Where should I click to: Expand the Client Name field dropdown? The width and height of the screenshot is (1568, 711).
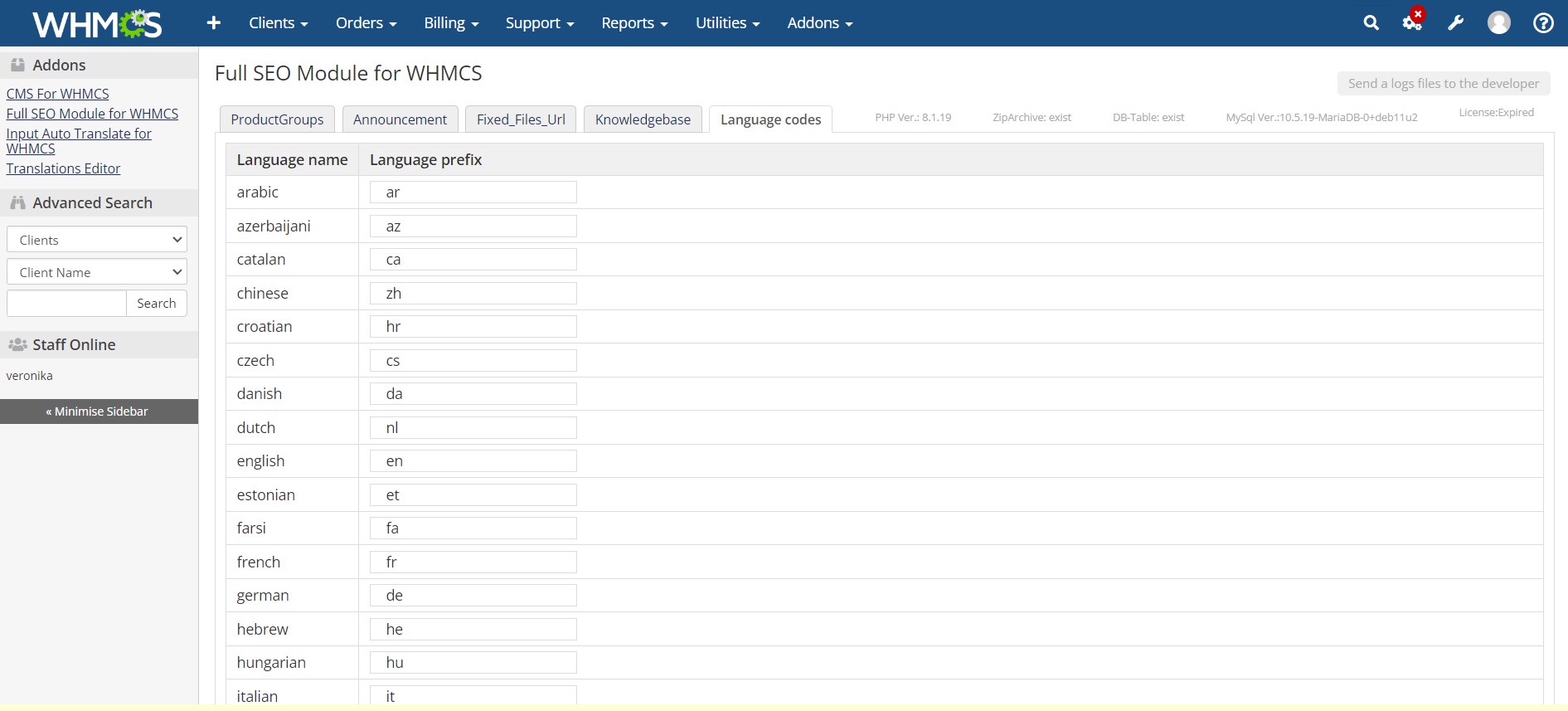coord(97,272)
